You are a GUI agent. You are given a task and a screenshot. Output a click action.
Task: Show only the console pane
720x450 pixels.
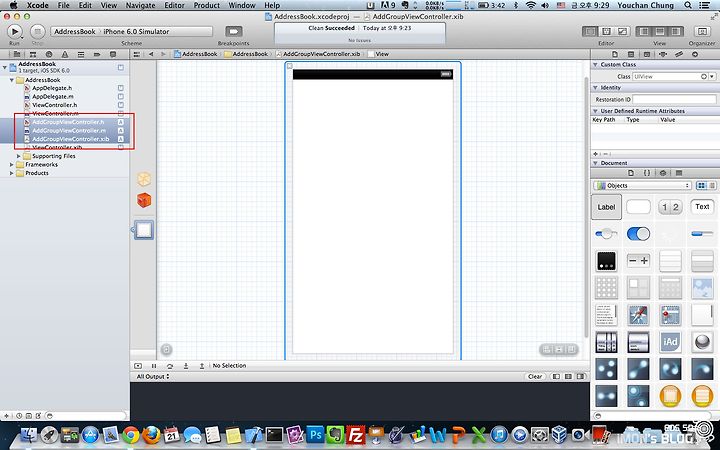click(x=581, y=377)
